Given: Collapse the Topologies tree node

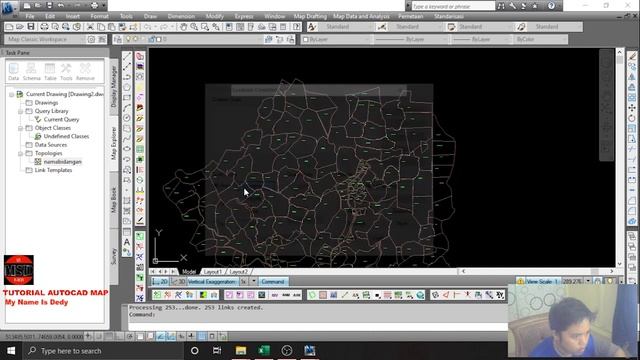Looking at the screenshot, I should pyautogui.click(x=20, y=153).
